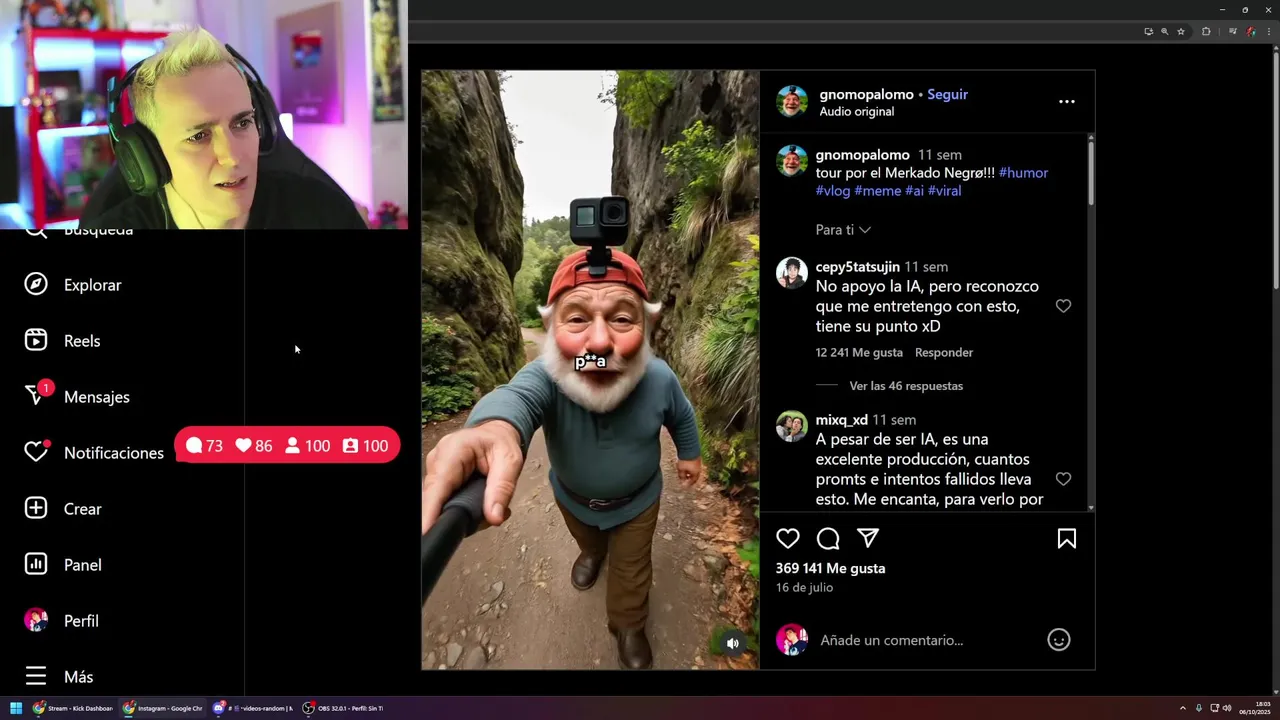Open gnomopalomo profile from post header
This screenshot has width=1280, height=720.
click(x=866, y=94)
